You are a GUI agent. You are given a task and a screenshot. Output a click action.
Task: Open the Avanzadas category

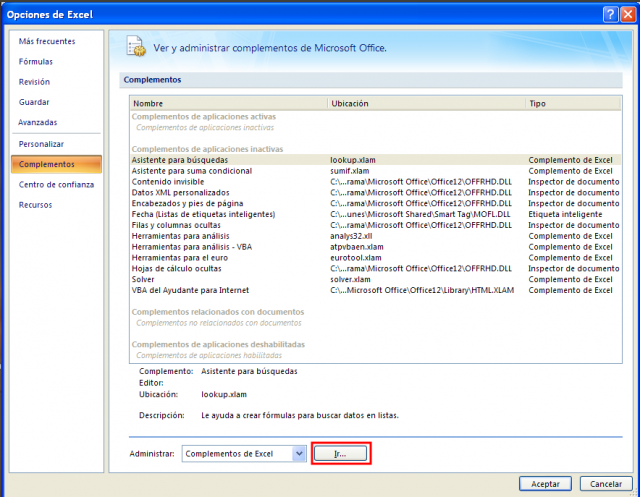tap(38, 122)
